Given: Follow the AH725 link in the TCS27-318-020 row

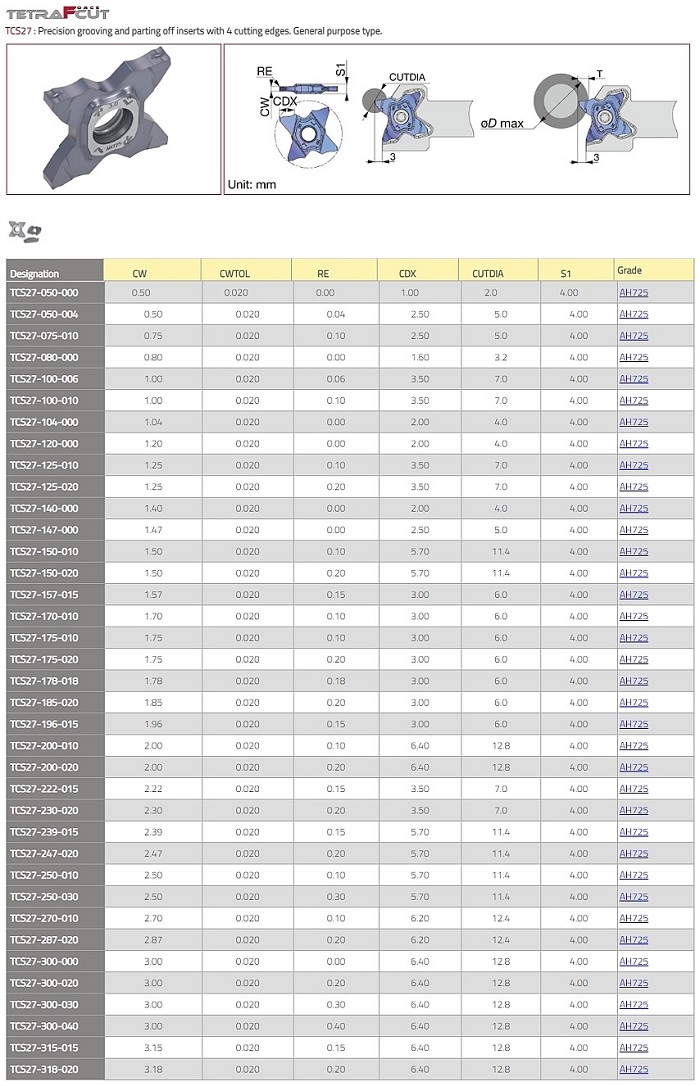Looking at the screenshot, I should click(633, 1069).
